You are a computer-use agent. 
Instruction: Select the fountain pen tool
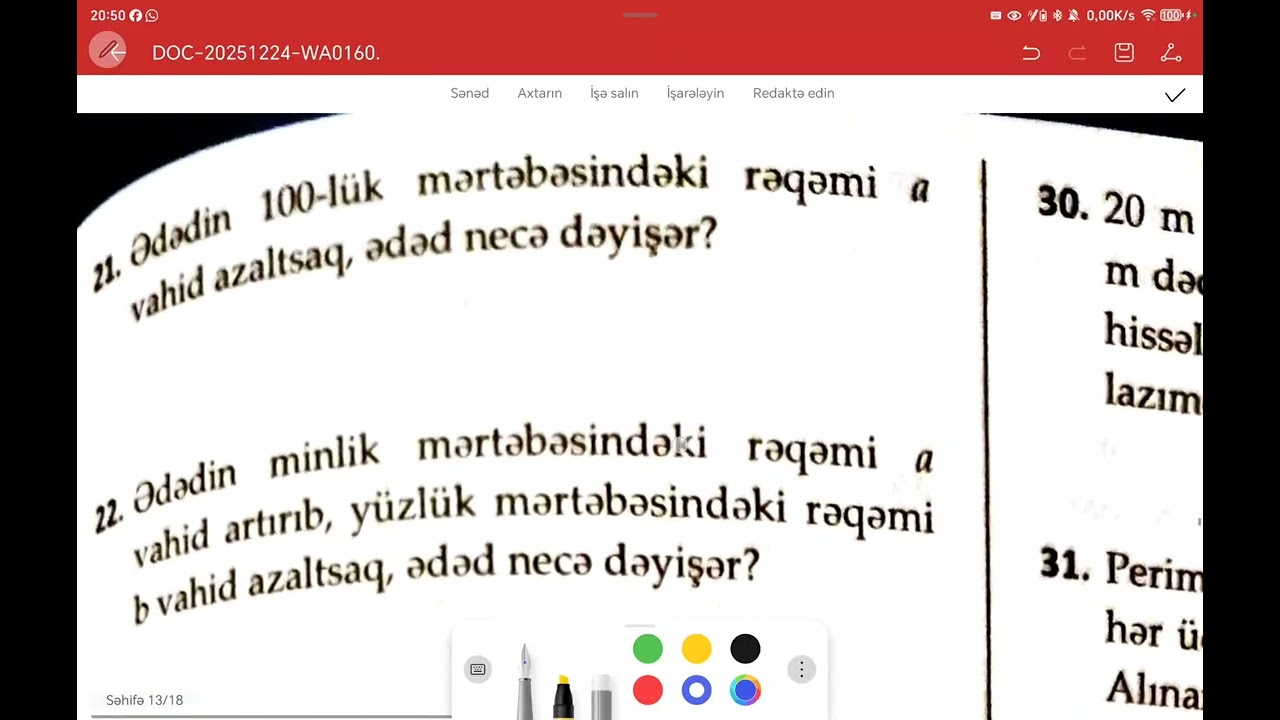point(525,683)
